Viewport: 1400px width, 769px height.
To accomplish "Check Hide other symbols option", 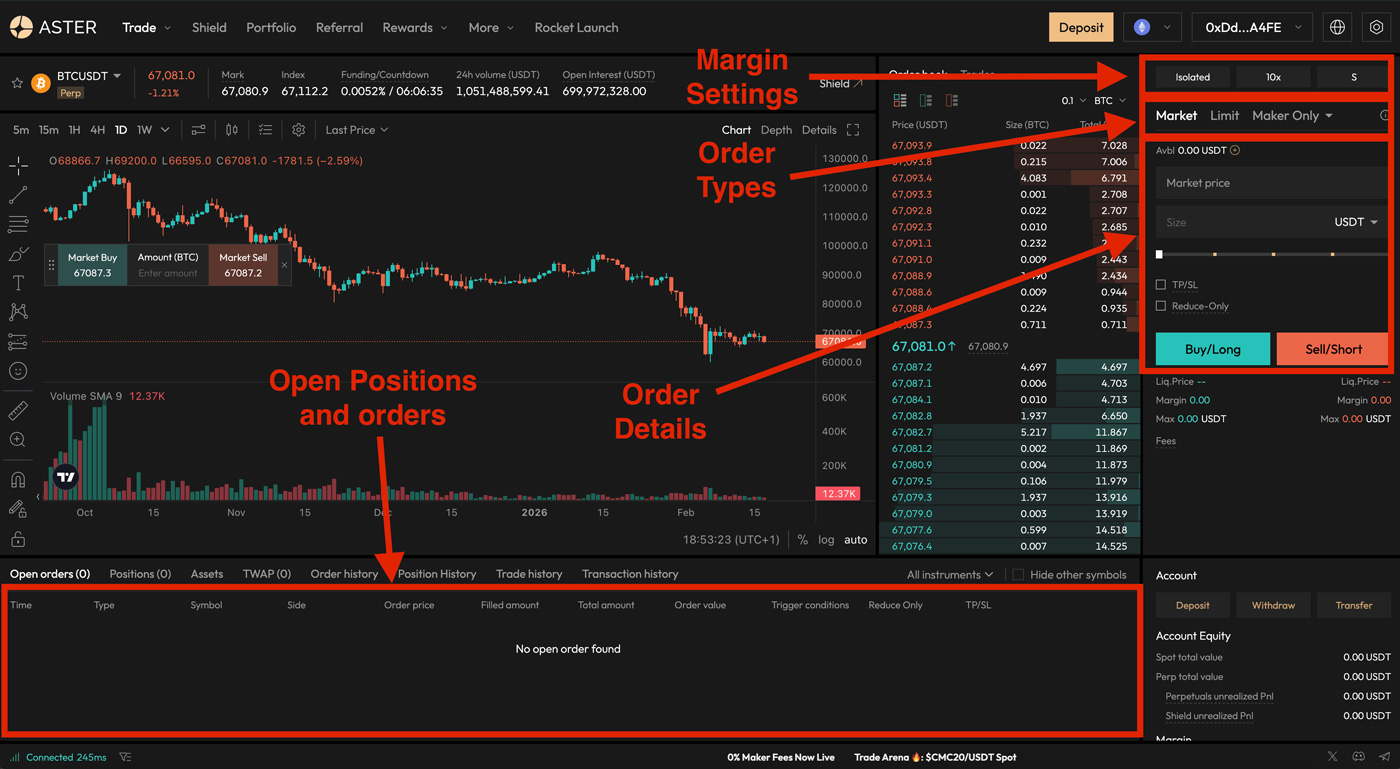I will point(1017,574).
